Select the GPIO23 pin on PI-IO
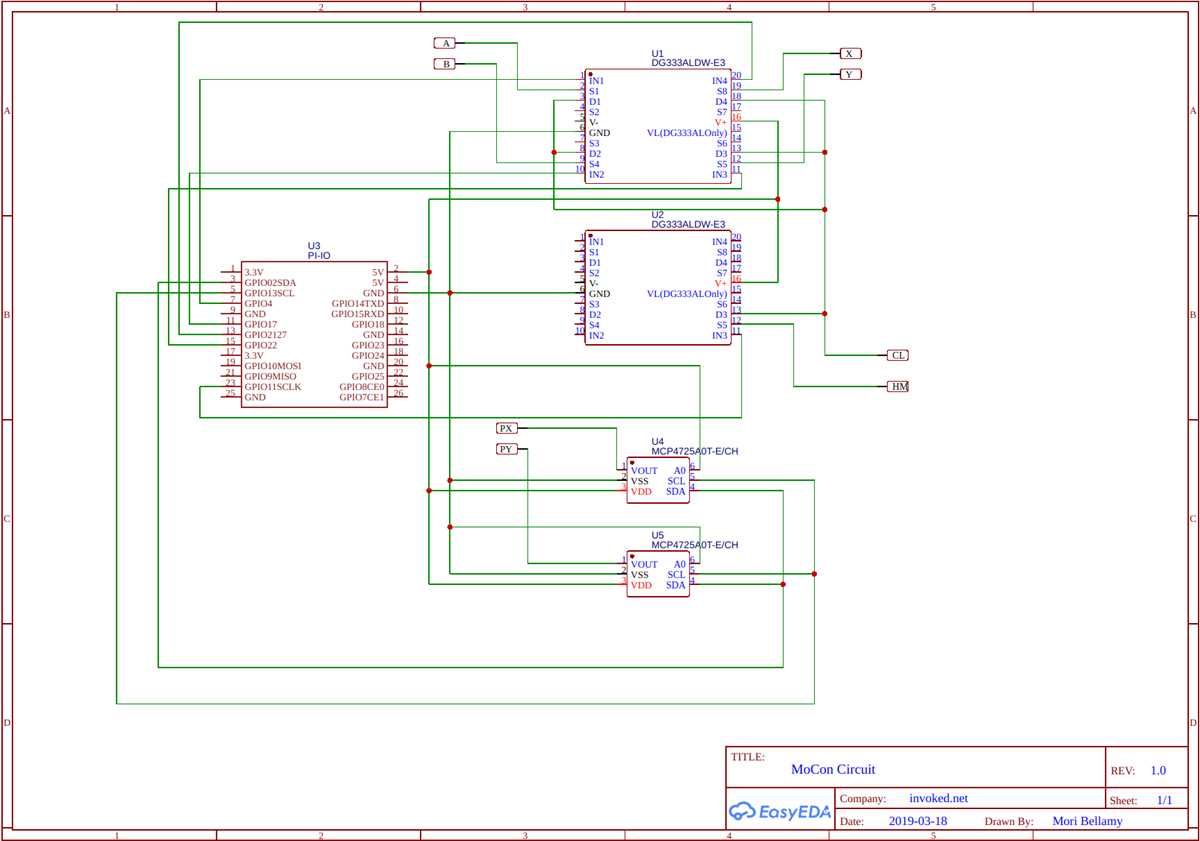This screenshot has height=841, width=1200. 368,345
